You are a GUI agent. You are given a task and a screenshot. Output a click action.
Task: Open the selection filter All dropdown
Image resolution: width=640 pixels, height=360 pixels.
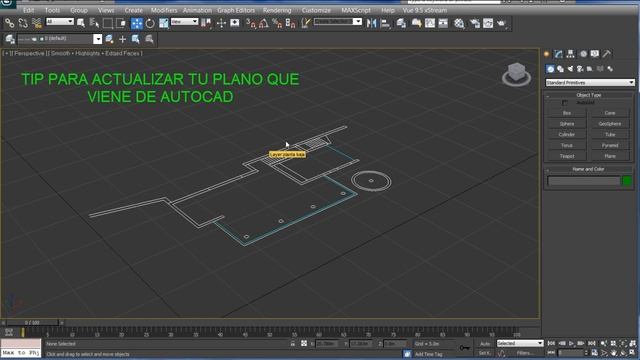click(x=60, y=21)
